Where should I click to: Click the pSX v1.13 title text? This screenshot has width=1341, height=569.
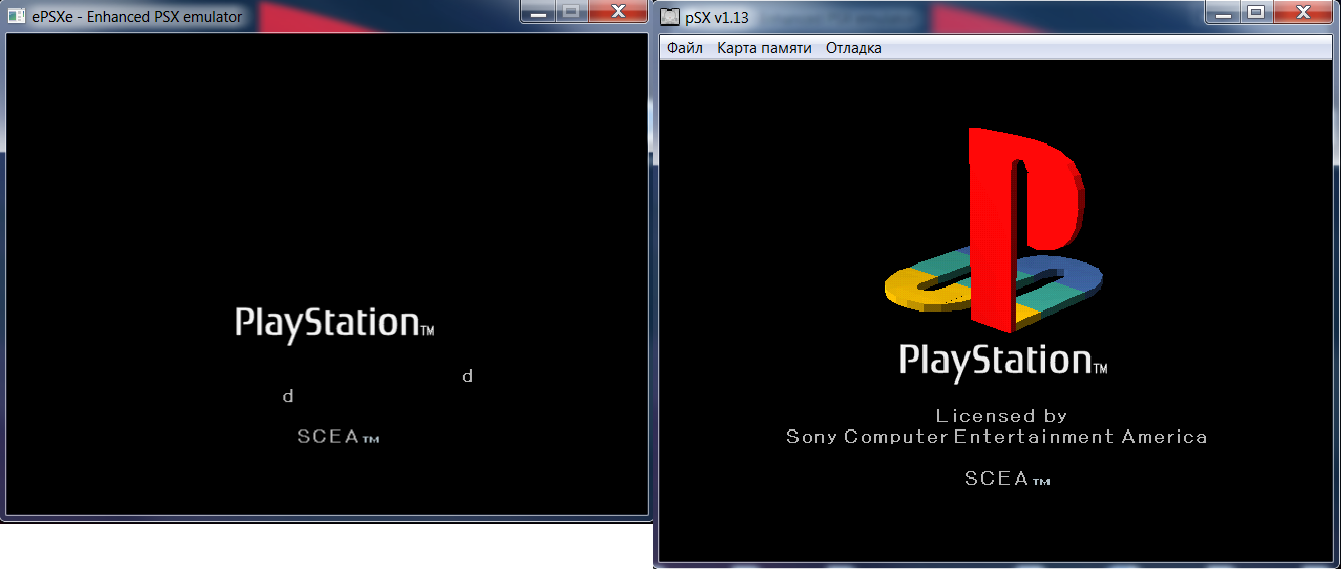coord(717,18)
